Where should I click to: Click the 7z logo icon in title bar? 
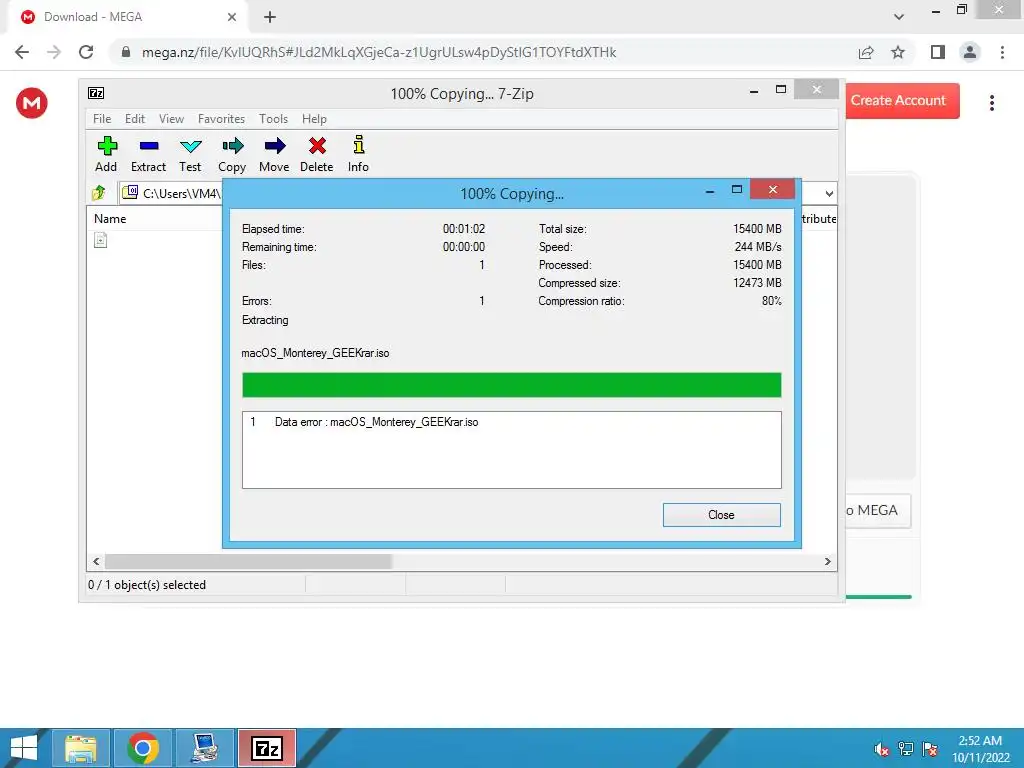point(96,93)
